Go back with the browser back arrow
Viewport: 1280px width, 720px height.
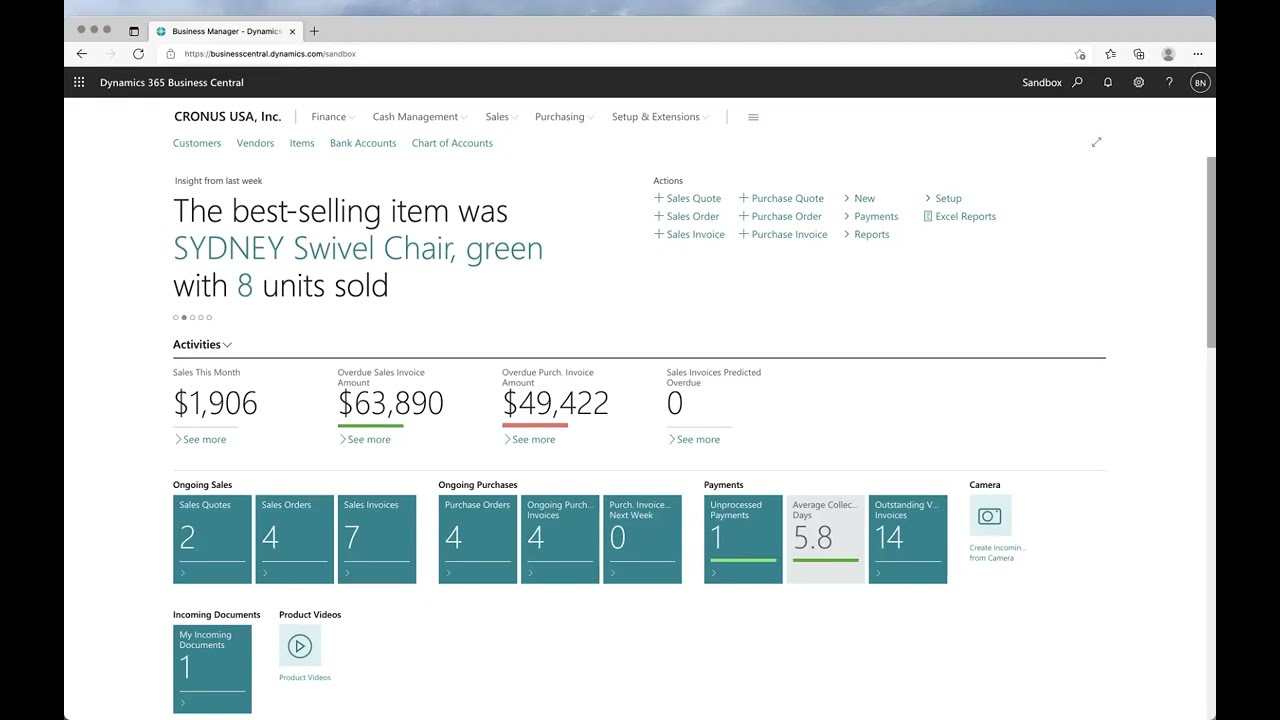[82, 54]
